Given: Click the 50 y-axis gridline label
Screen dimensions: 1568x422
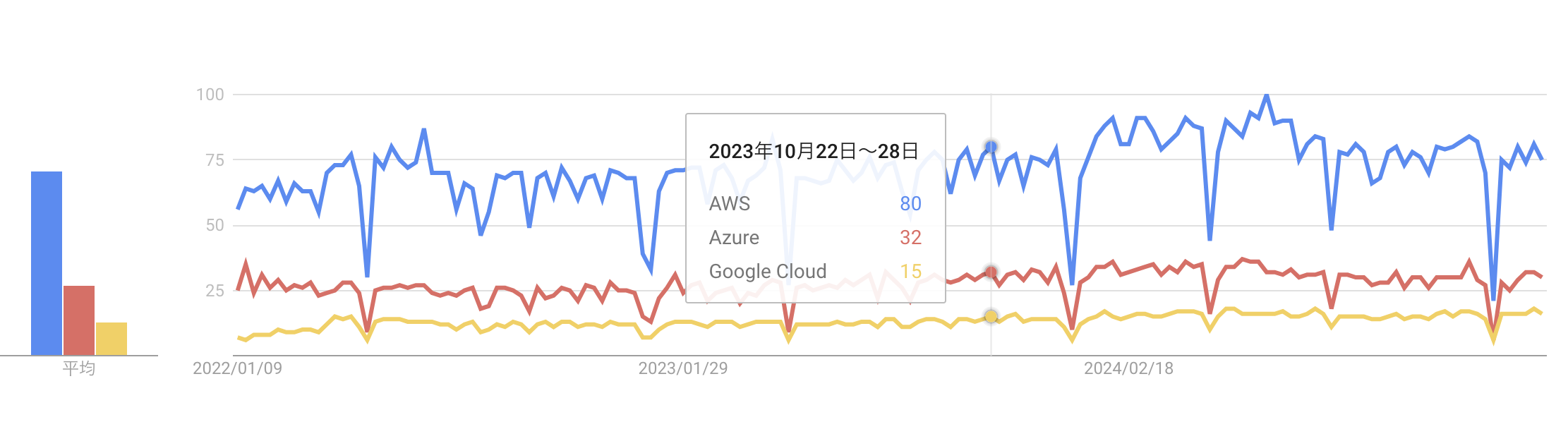Looking at the screenshot, I should 215,225.
